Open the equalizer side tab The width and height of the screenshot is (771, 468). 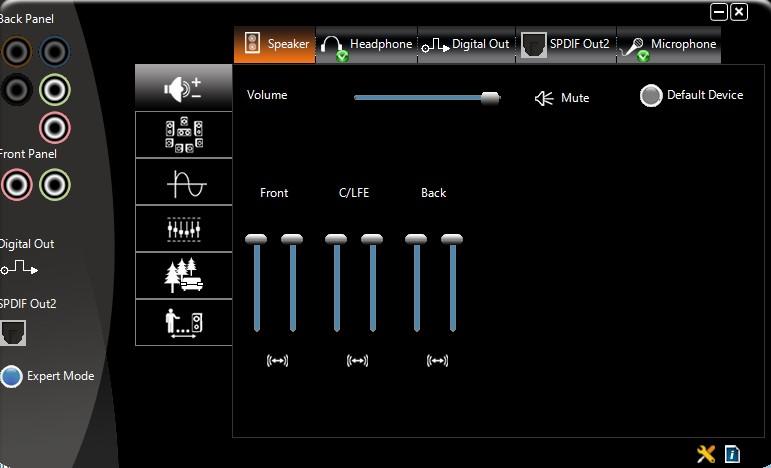click(x=183, y=229)
